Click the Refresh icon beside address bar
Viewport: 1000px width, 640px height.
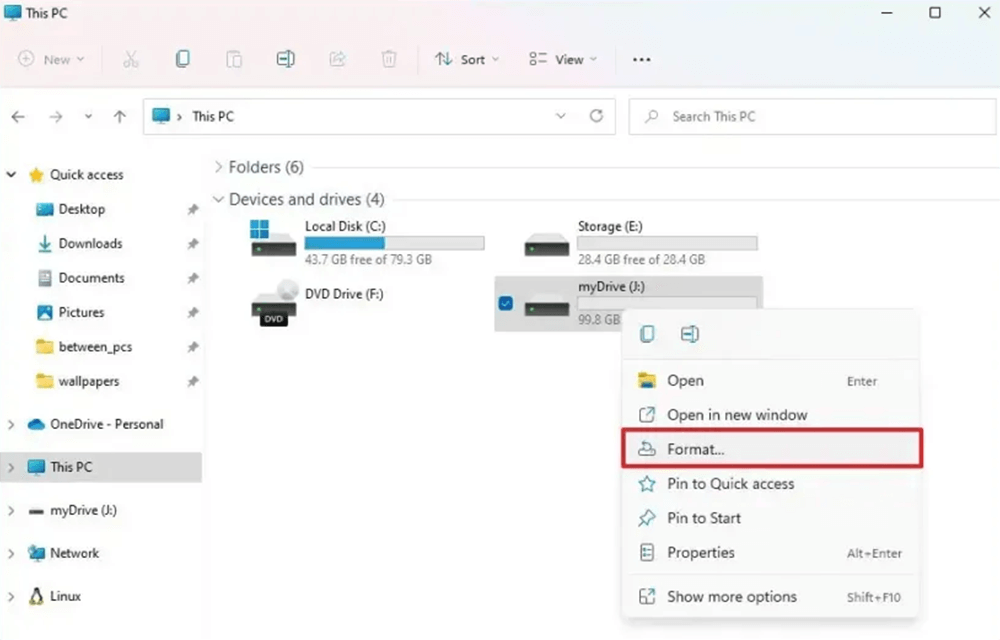pyautogui.click(x=596, y=116)
